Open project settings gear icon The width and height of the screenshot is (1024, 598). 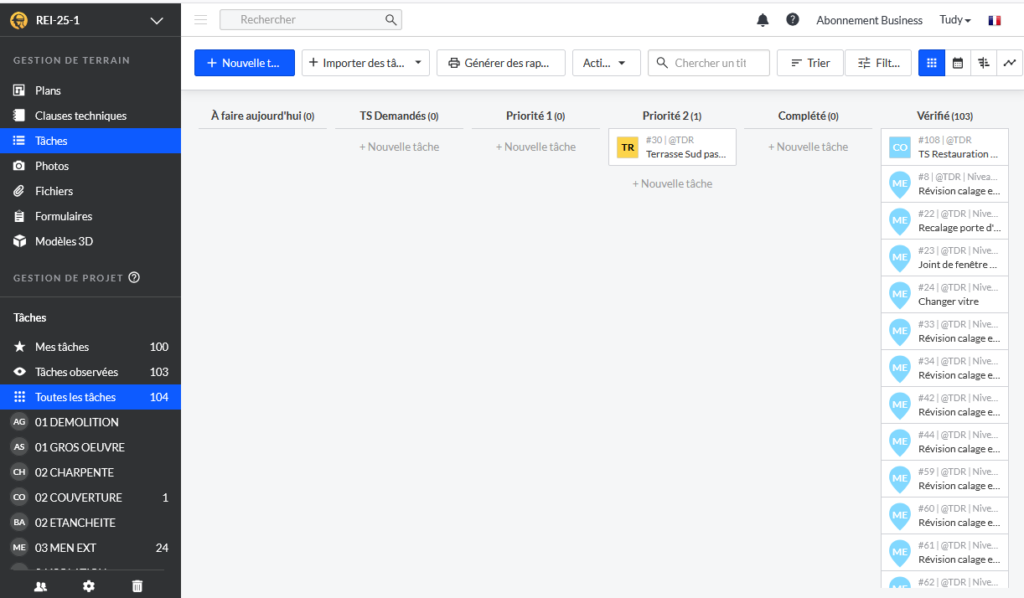tap(89, 586)
